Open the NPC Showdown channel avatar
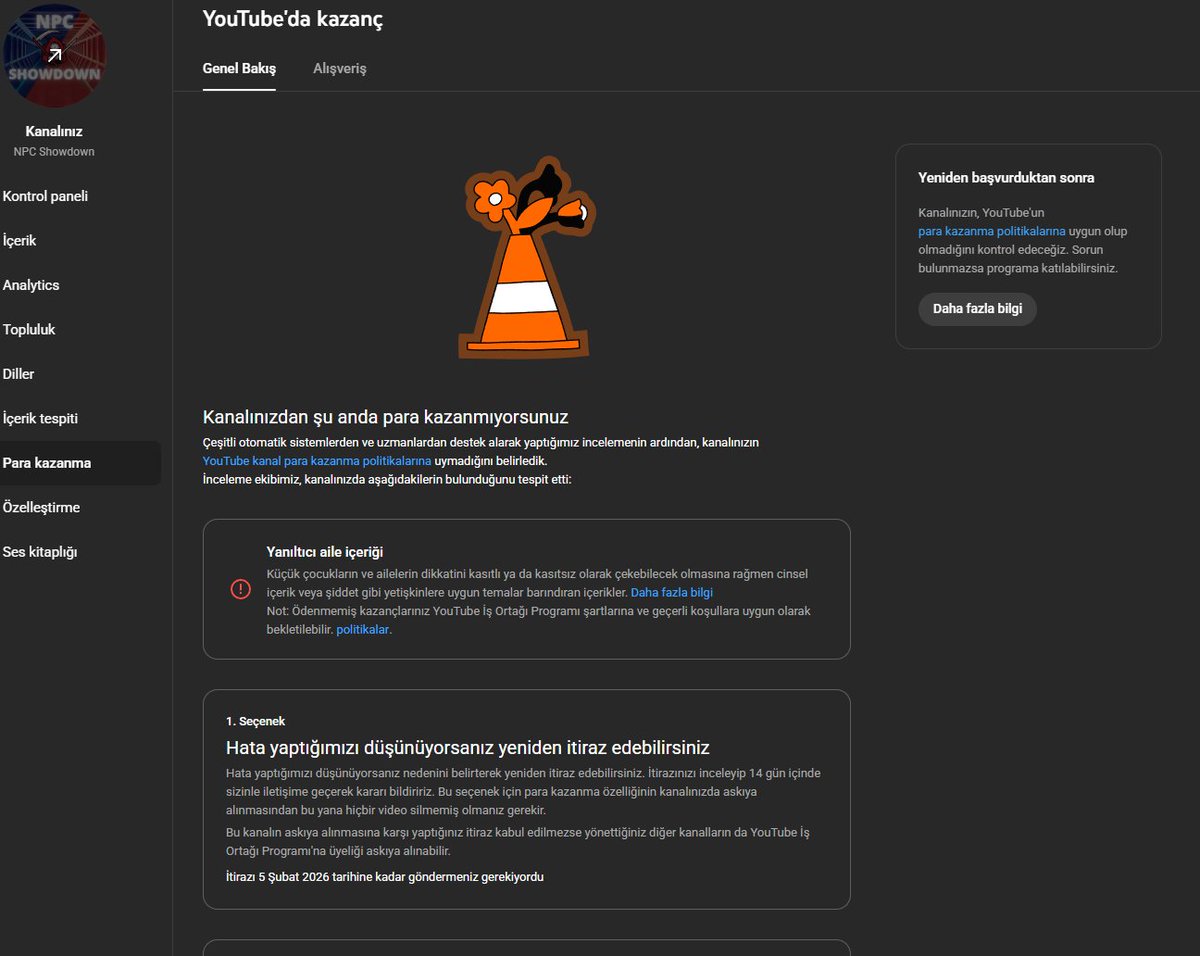The image size is (1200, 956). [x=54, y=54]
